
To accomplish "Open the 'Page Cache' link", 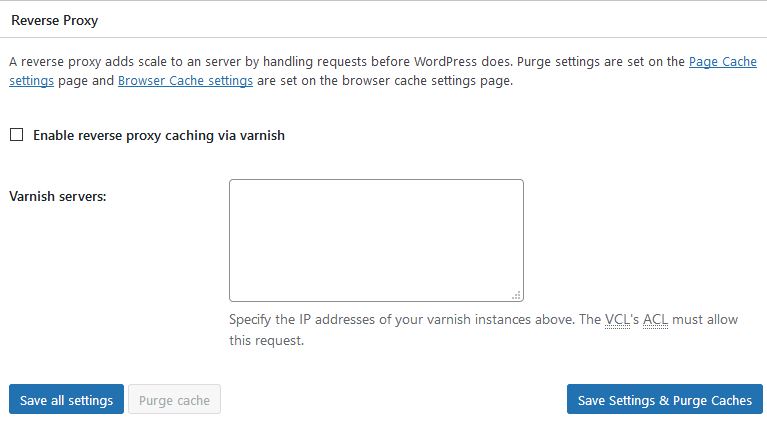I will click(x=722, y=62).
